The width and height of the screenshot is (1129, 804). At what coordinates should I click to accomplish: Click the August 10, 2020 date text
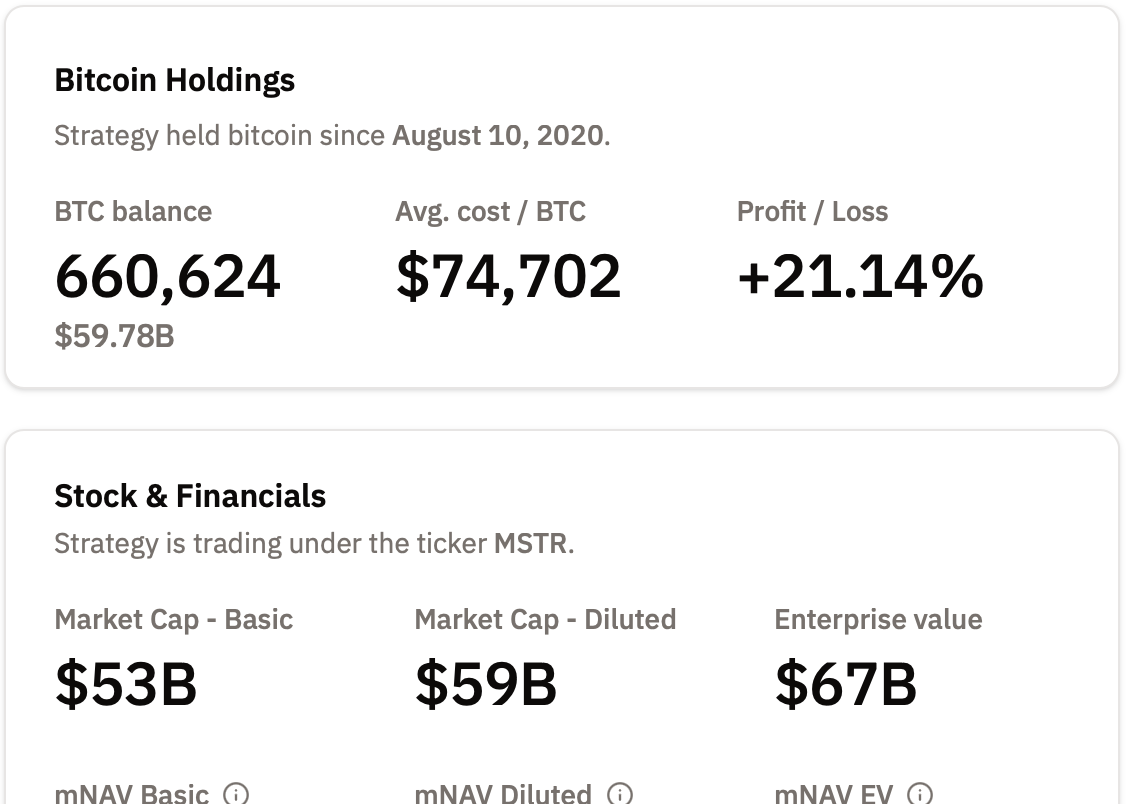pos(498,135)
